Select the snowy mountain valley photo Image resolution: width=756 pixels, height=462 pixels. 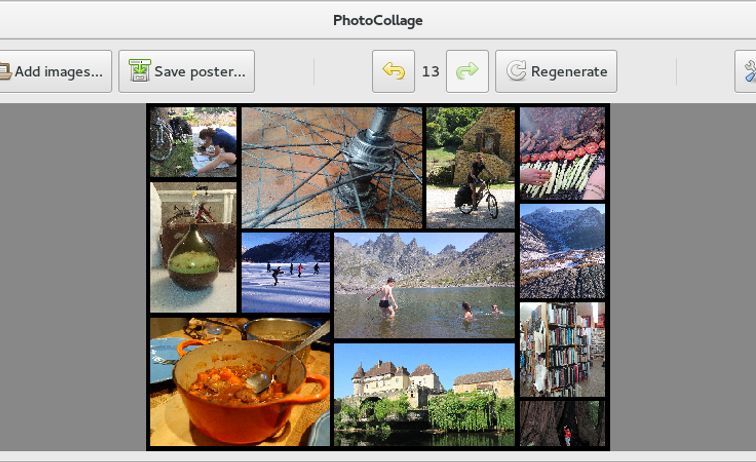click(x=562, y=251)
